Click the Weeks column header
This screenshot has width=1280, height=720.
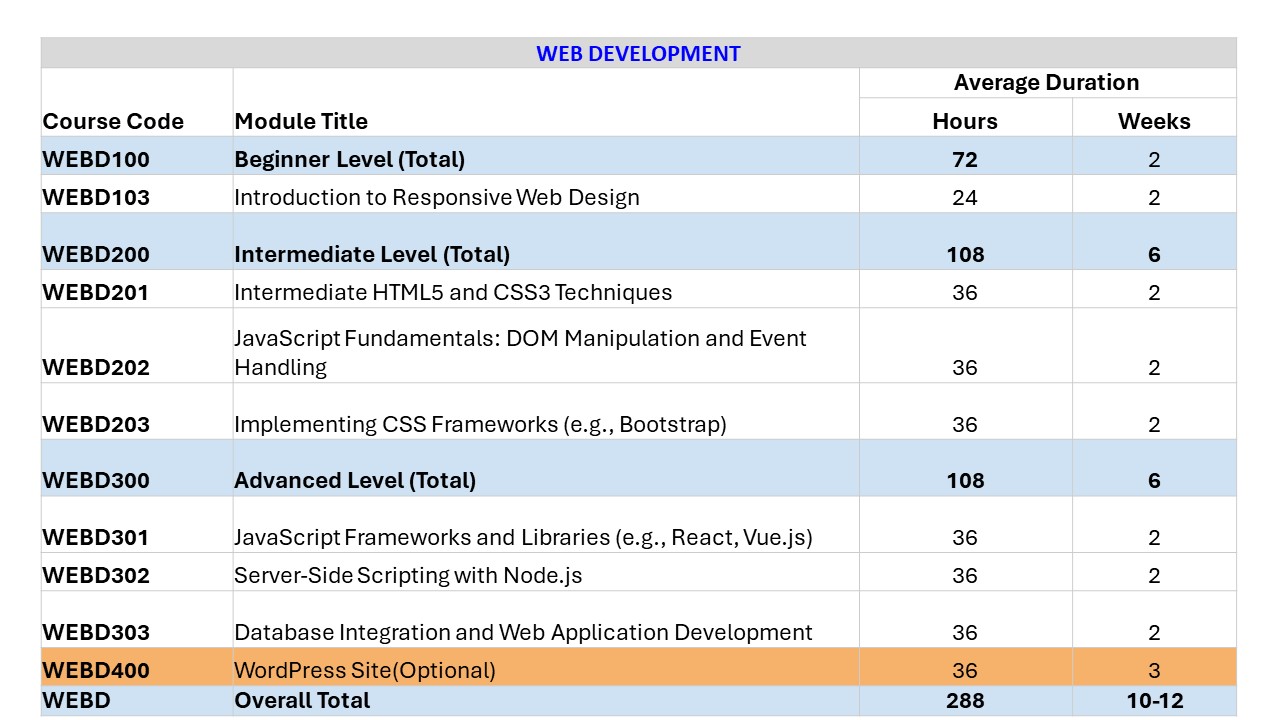tap(1153, 121)
